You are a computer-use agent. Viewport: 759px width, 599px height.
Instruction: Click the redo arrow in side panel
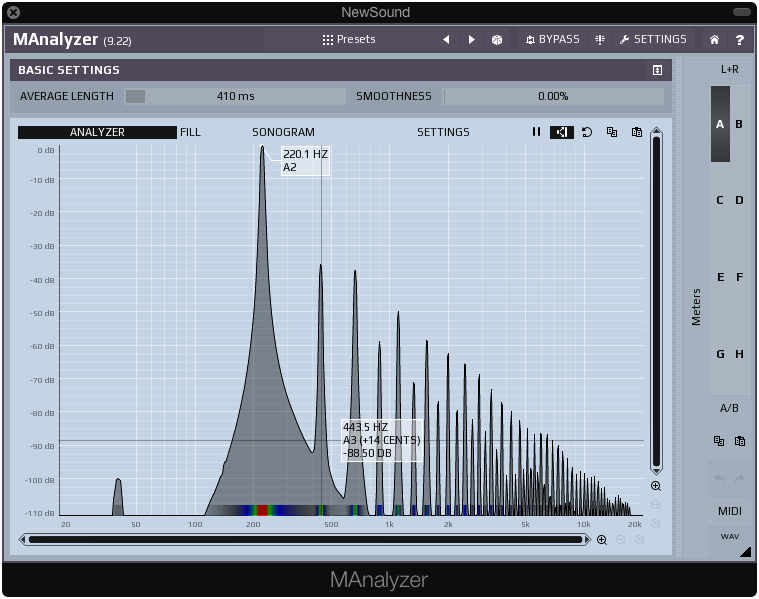[x=739, y=478]
